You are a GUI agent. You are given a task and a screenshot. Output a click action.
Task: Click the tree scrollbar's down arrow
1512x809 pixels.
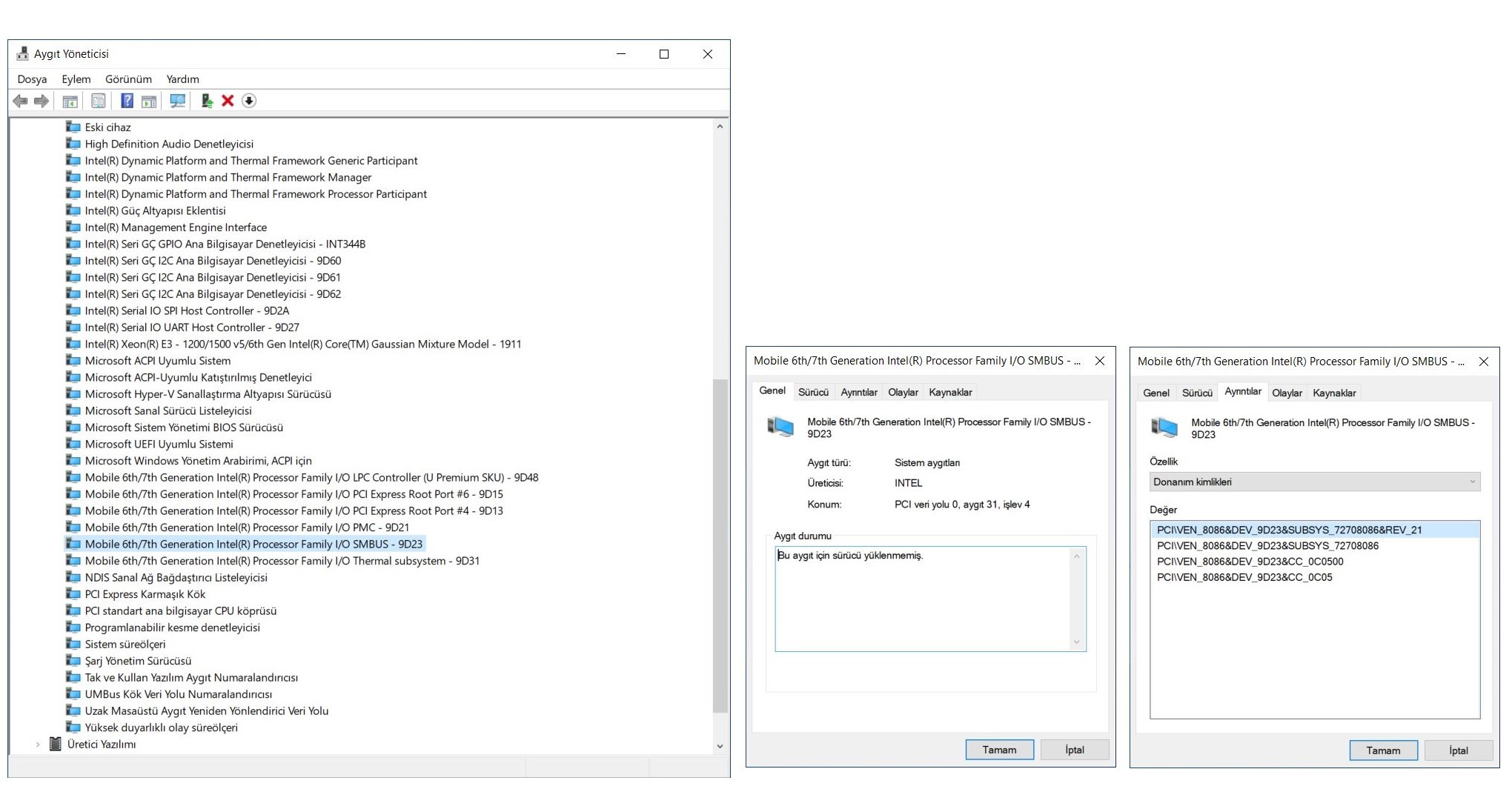tap(720, 746)
